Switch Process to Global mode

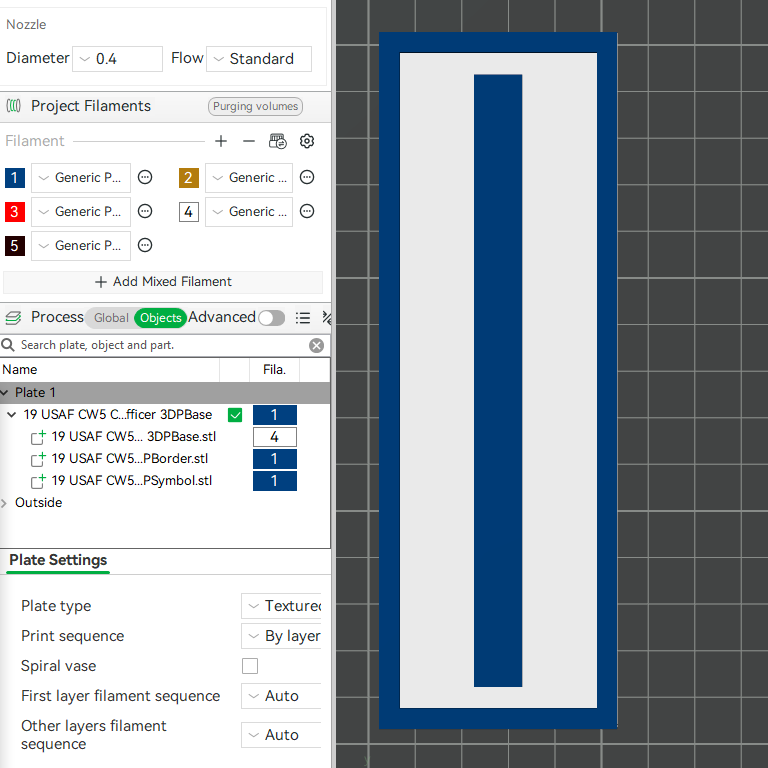pos(111,318)
